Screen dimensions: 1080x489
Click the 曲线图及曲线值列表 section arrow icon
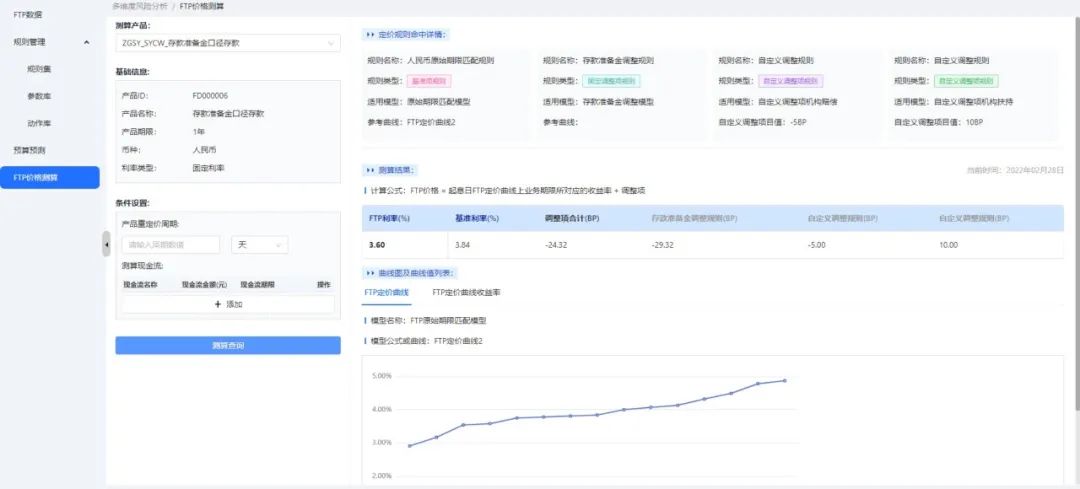click(x=371, y=273)
